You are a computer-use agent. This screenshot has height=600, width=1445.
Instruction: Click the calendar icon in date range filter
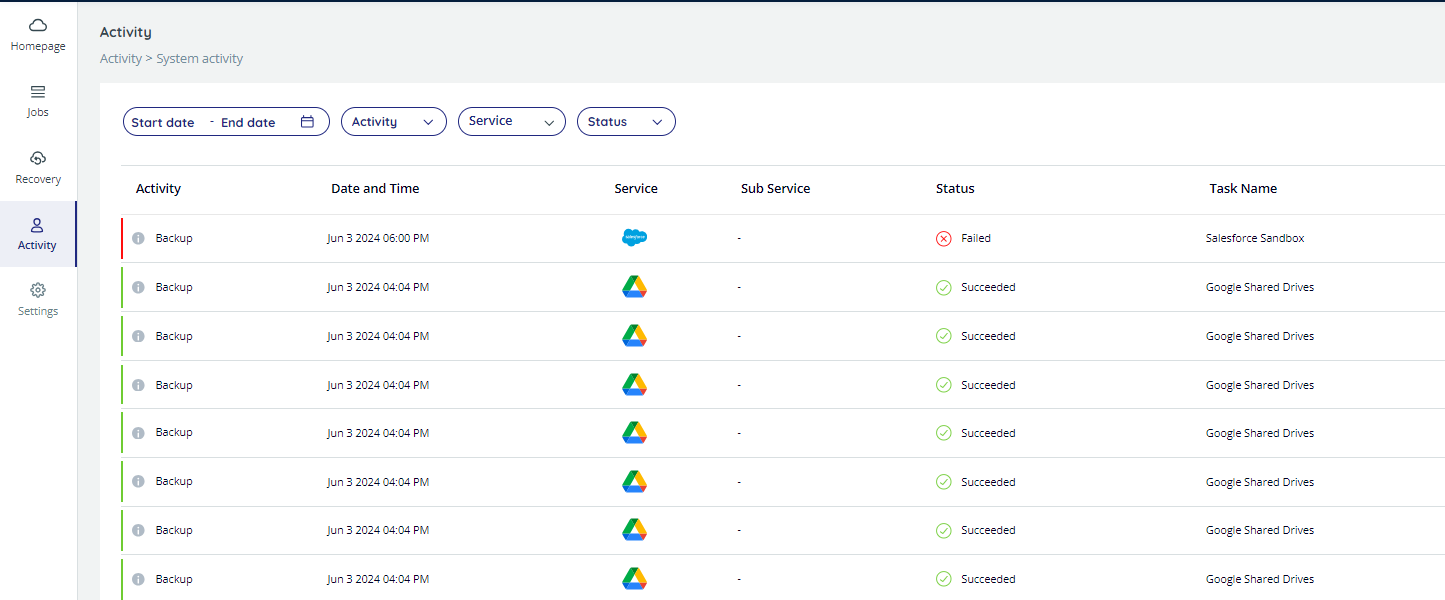[x=308, y=122]
